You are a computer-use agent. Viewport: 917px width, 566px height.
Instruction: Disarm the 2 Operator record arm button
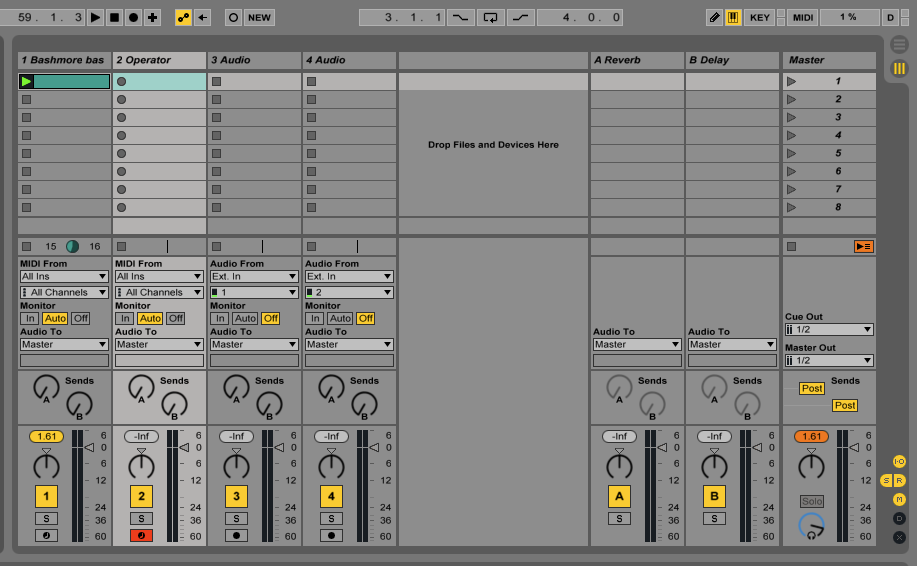pyautogui.click(x=142, y=536)
